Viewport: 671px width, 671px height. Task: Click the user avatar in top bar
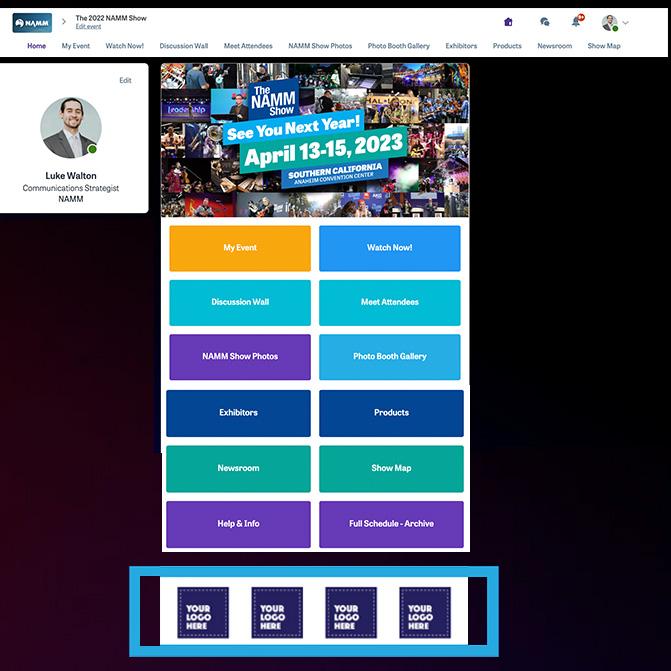point(609,23)
